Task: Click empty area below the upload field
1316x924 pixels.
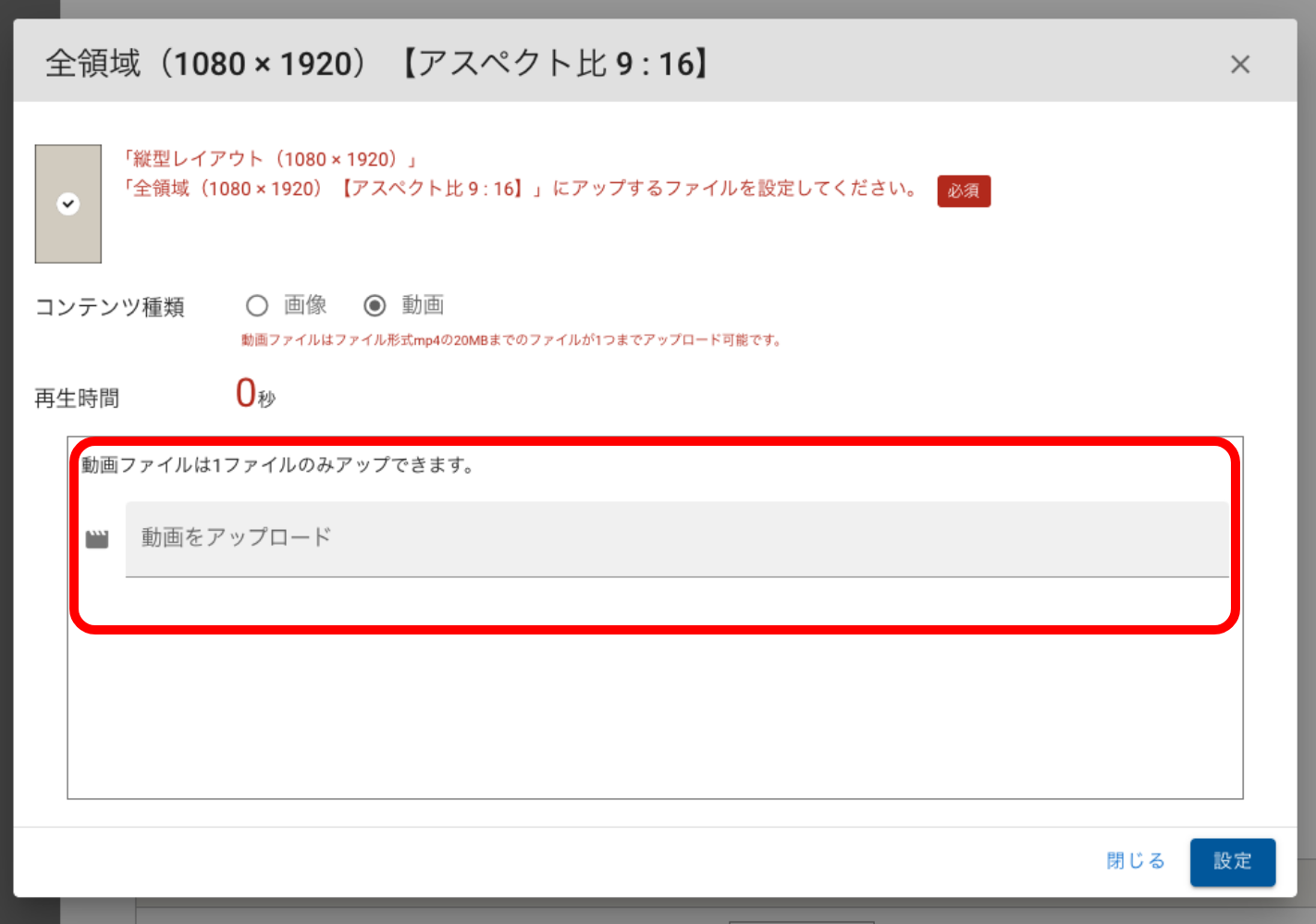Action: (x=655, y=712)
